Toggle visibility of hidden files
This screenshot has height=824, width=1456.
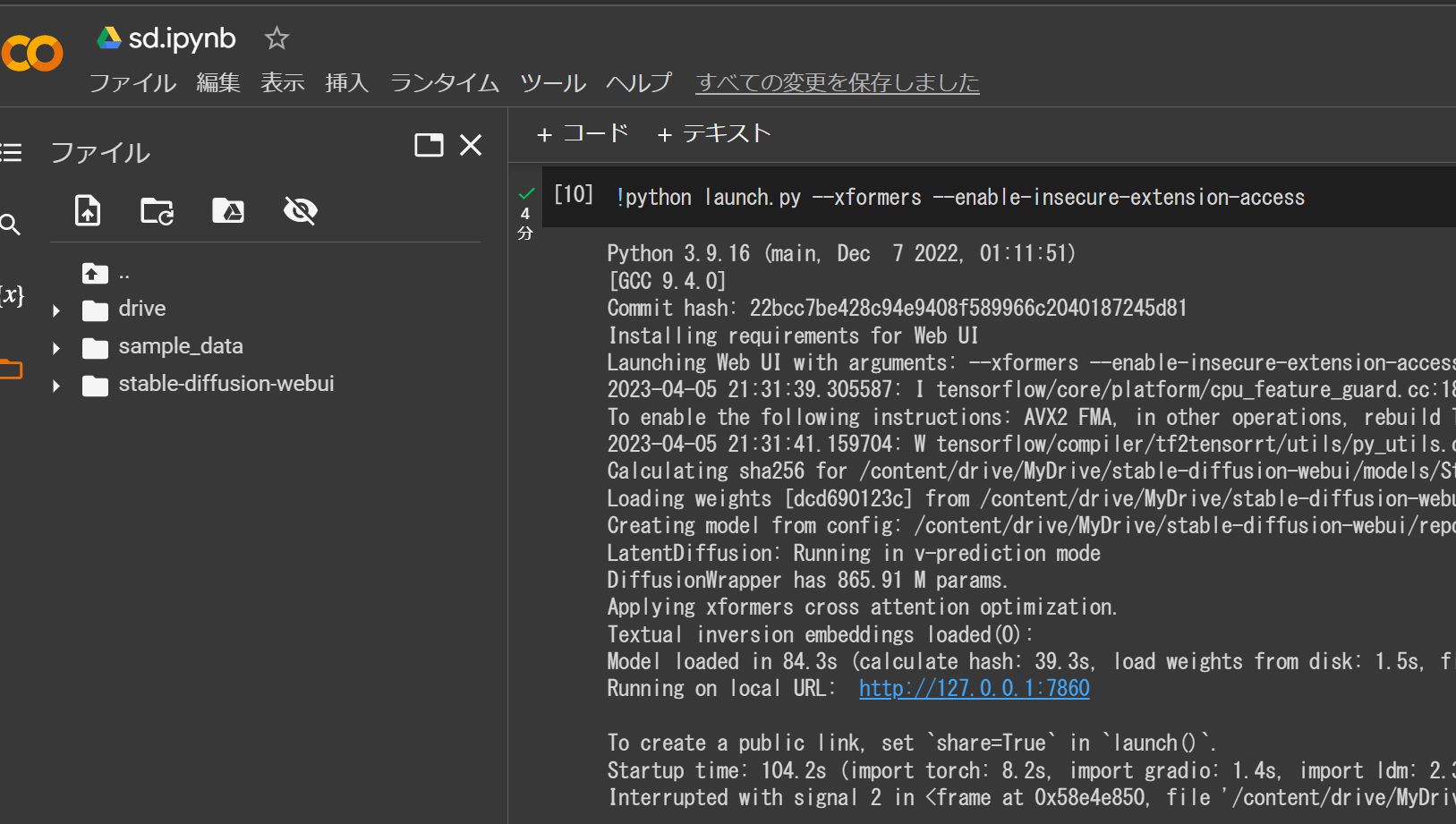(x=300, y=210)
